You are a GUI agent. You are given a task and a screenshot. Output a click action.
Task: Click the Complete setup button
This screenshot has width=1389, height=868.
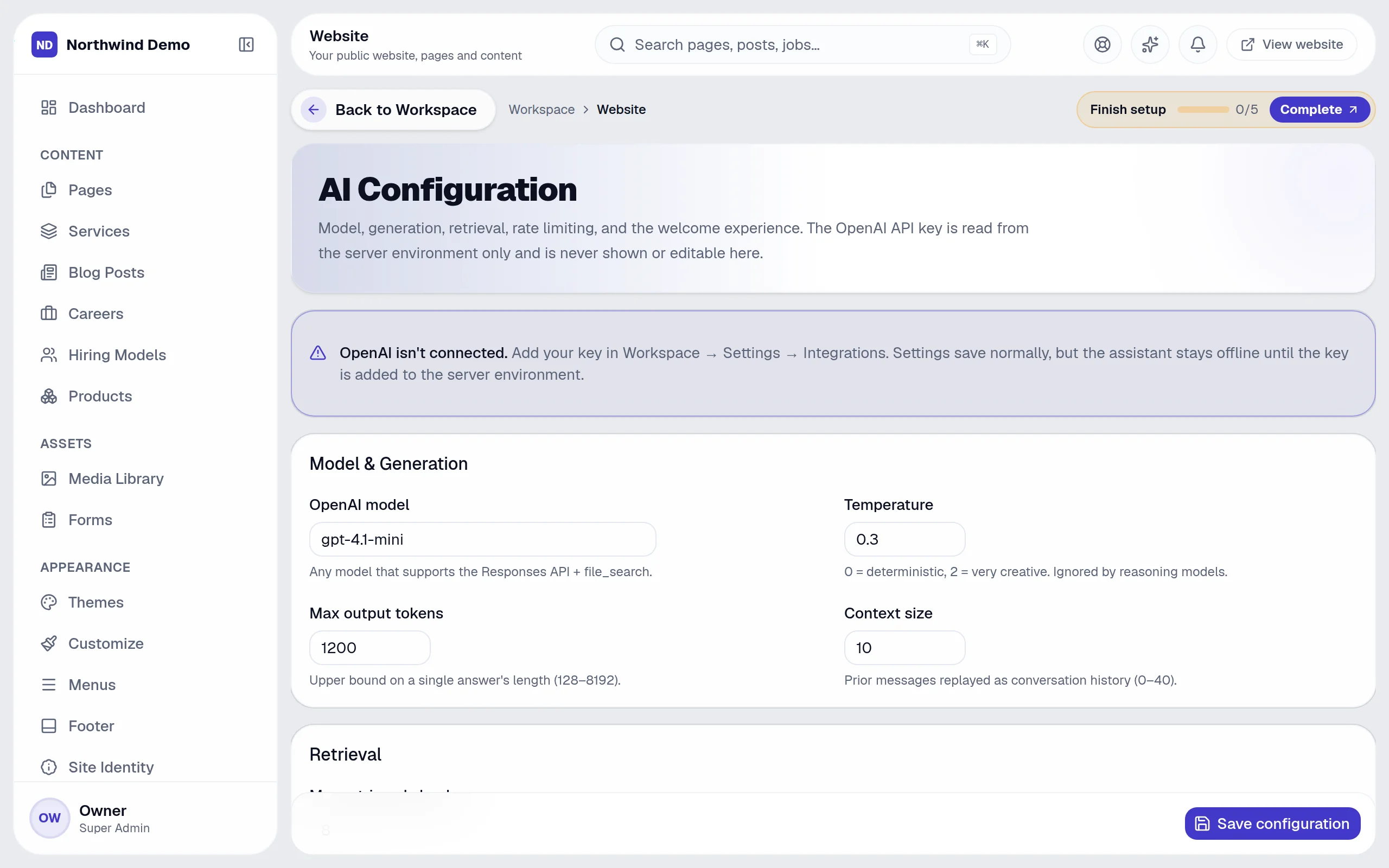point(1319,110)
